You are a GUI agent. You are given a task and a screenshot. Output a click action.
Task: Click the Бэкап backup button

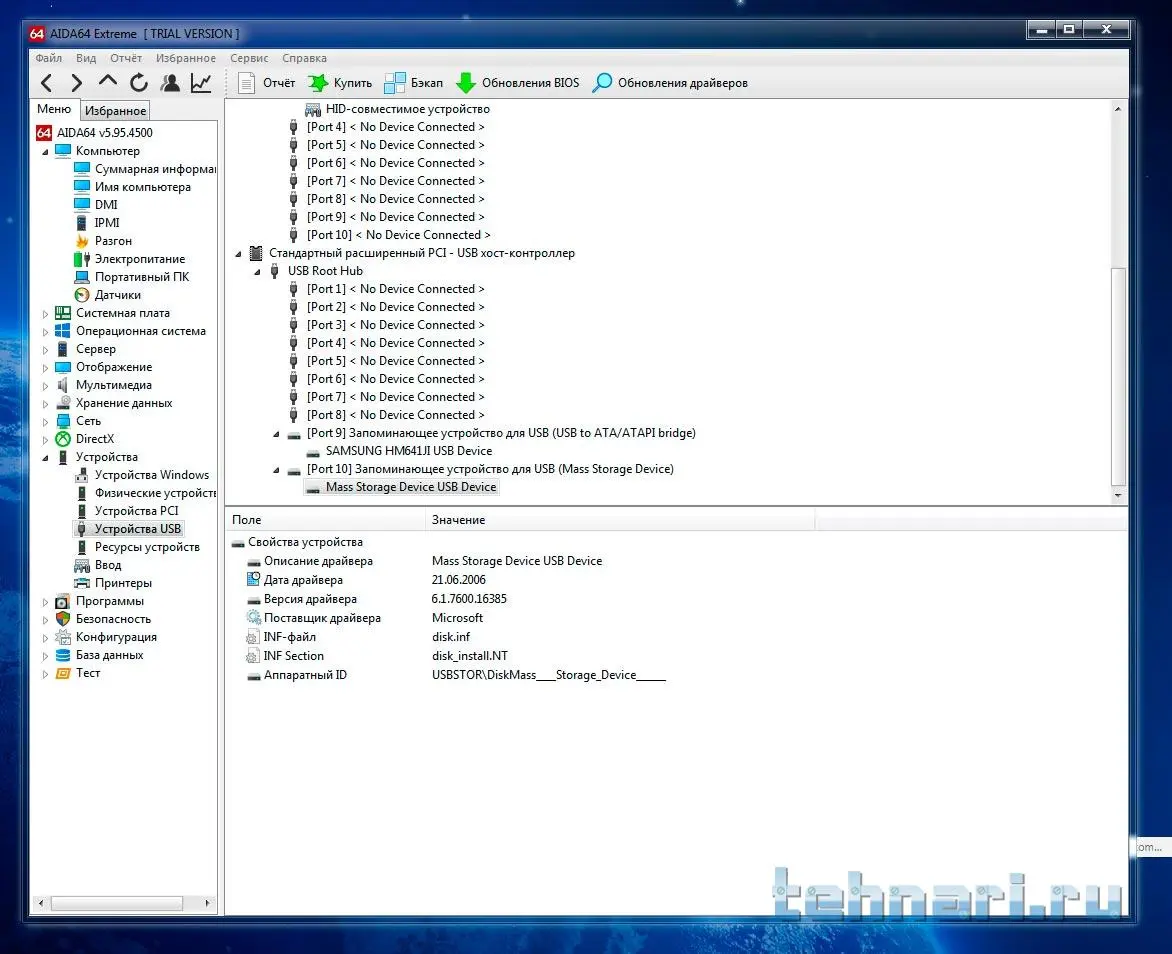414,83
